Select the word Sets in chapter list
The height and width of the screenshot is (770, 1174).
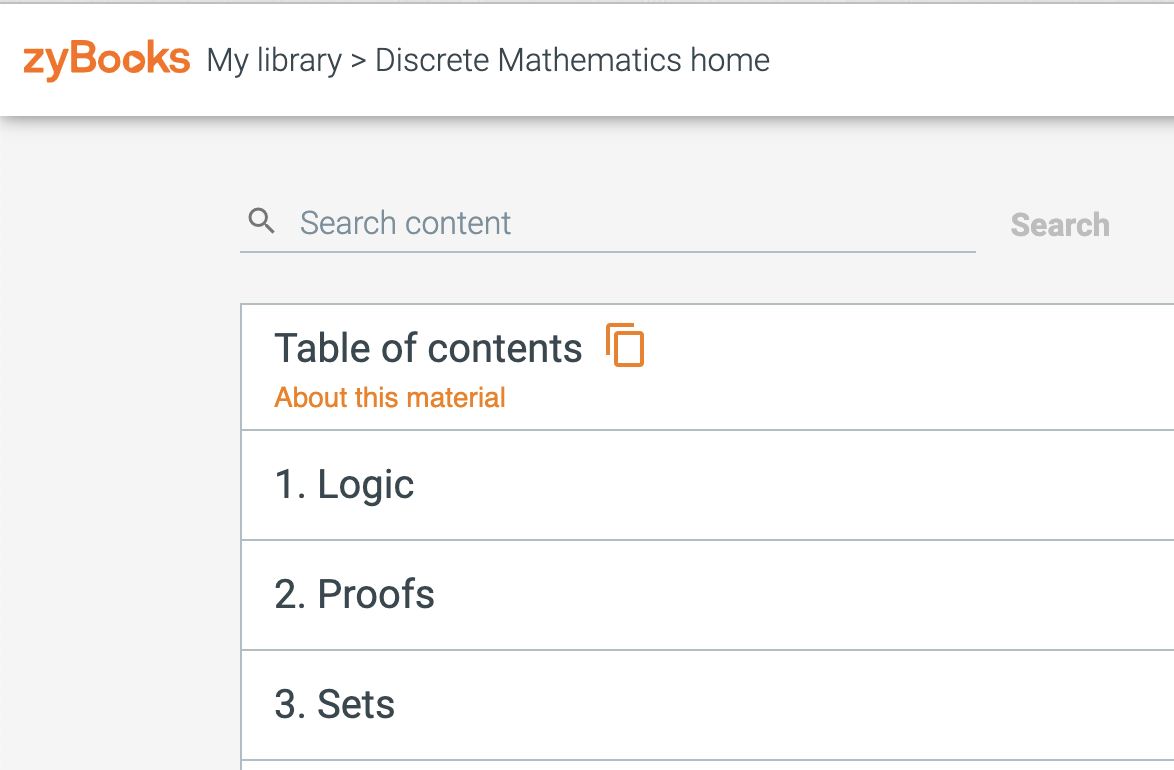tap(356, 705)
